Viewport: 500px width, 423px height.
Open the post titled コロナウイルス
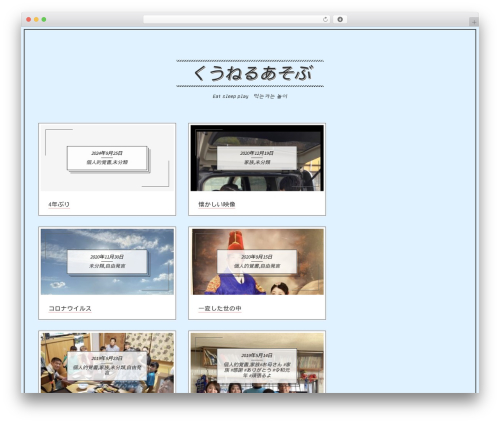tap(70, 308)
